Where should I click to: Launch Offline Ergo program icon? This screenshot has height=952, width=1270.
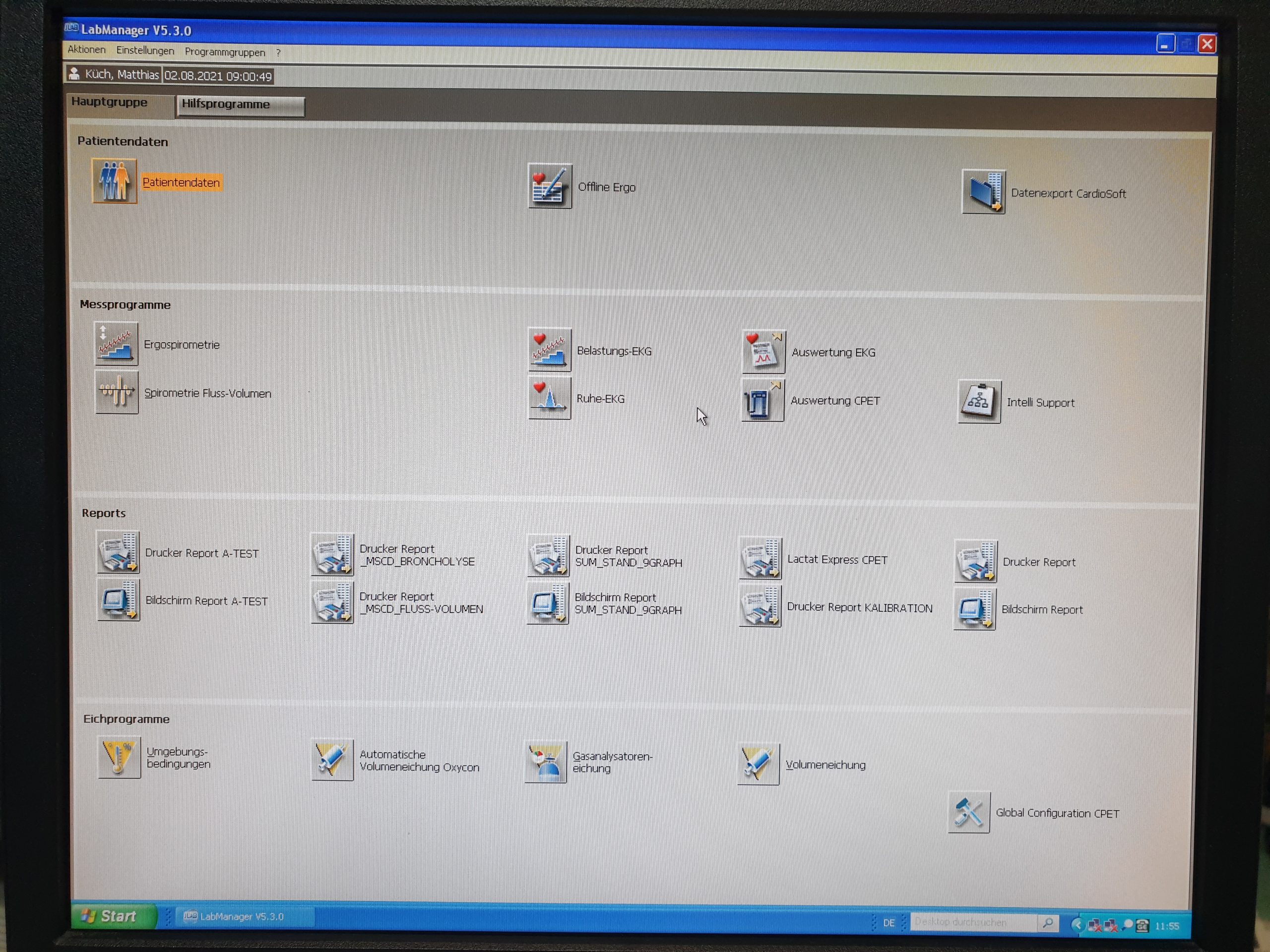[x=550, y=186]
